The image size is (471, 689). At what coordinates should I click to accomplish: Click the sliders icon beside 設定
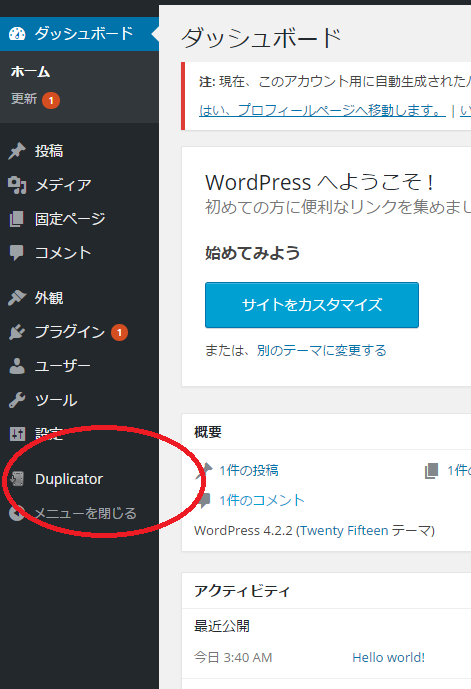18,434
